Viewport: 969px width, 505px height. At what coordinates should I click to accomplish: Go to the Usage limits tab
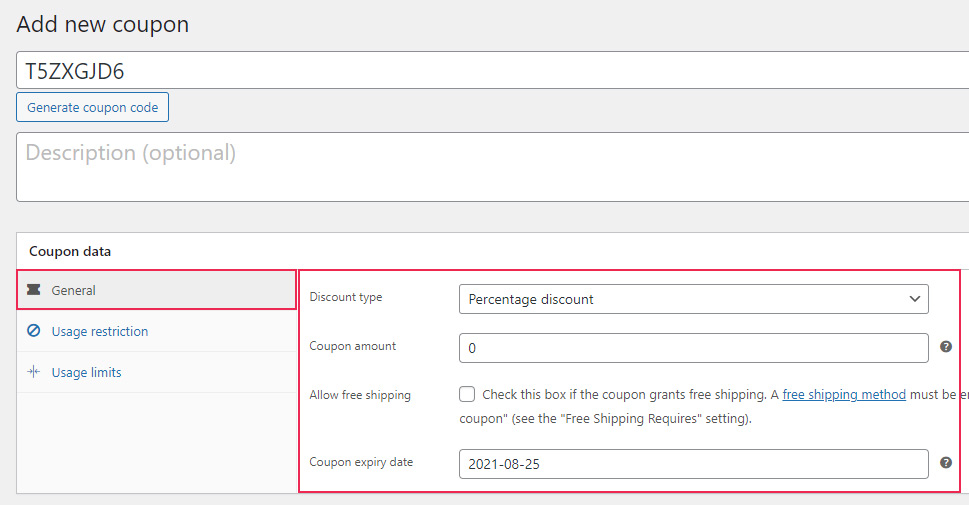click(86, 372)
